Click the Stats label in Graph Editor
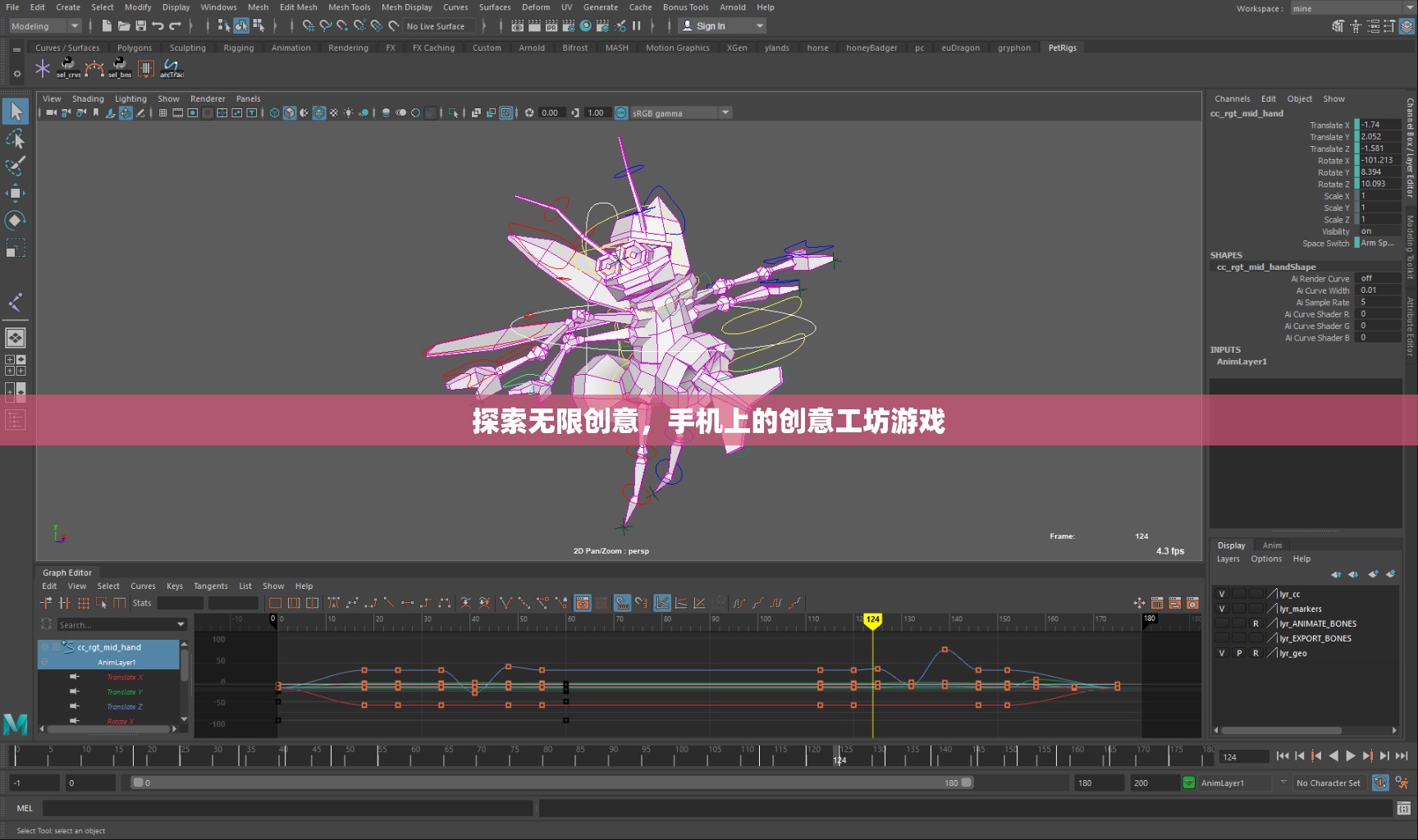Image resolution: width=1418 pixels, height=840 pixels. click(x=142, y=603)
